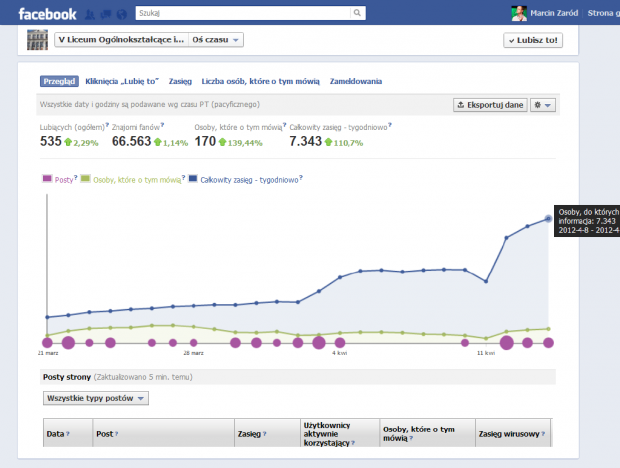Viewport: 620px width, 468px height.
Task: Click the V Liceum page thumbnail
Action: click(x=37, y=40)
